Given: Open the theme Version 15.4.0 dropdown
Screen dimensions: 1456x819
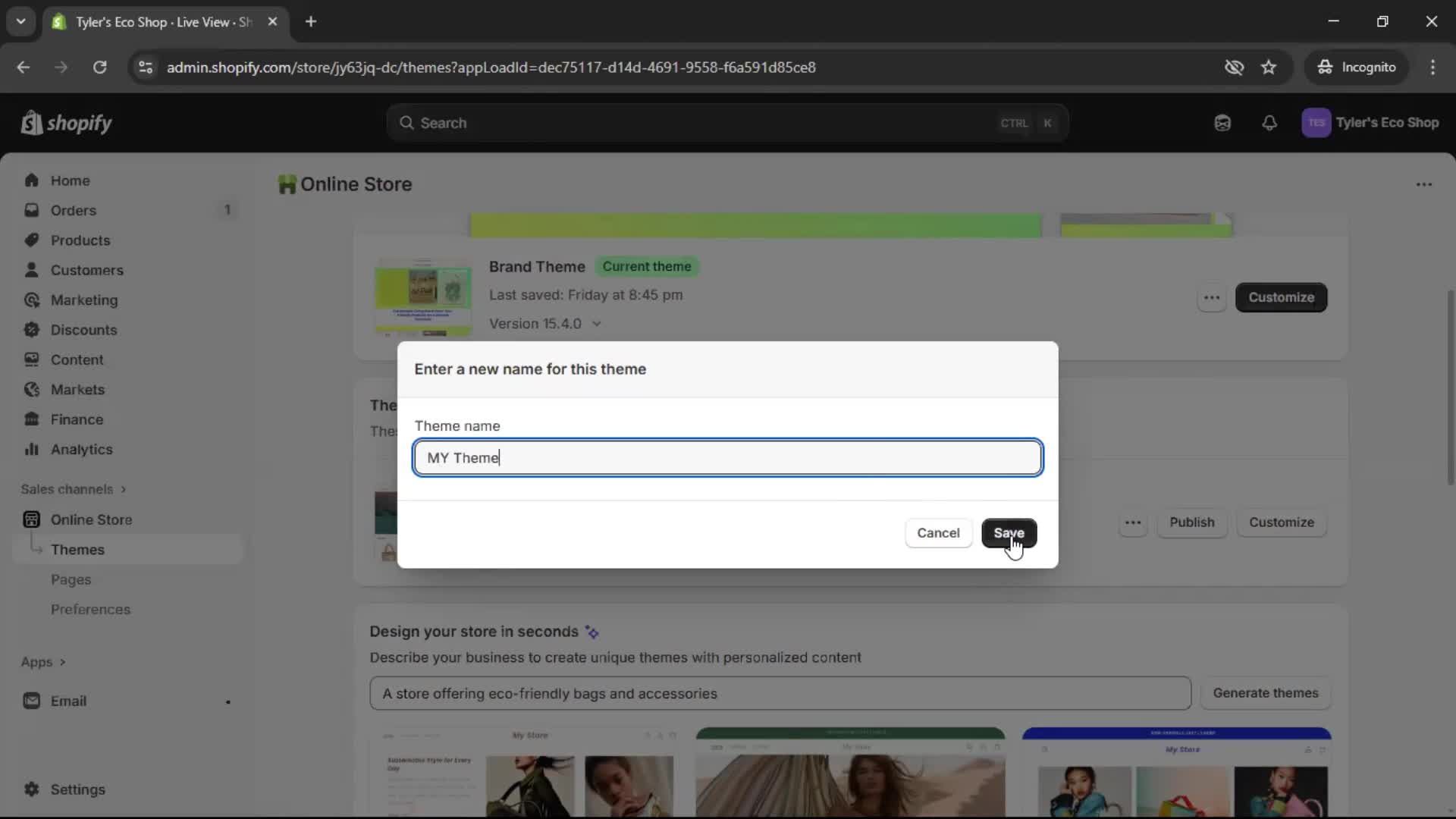Looking at the screenshot, I should [x=546, y=323].
